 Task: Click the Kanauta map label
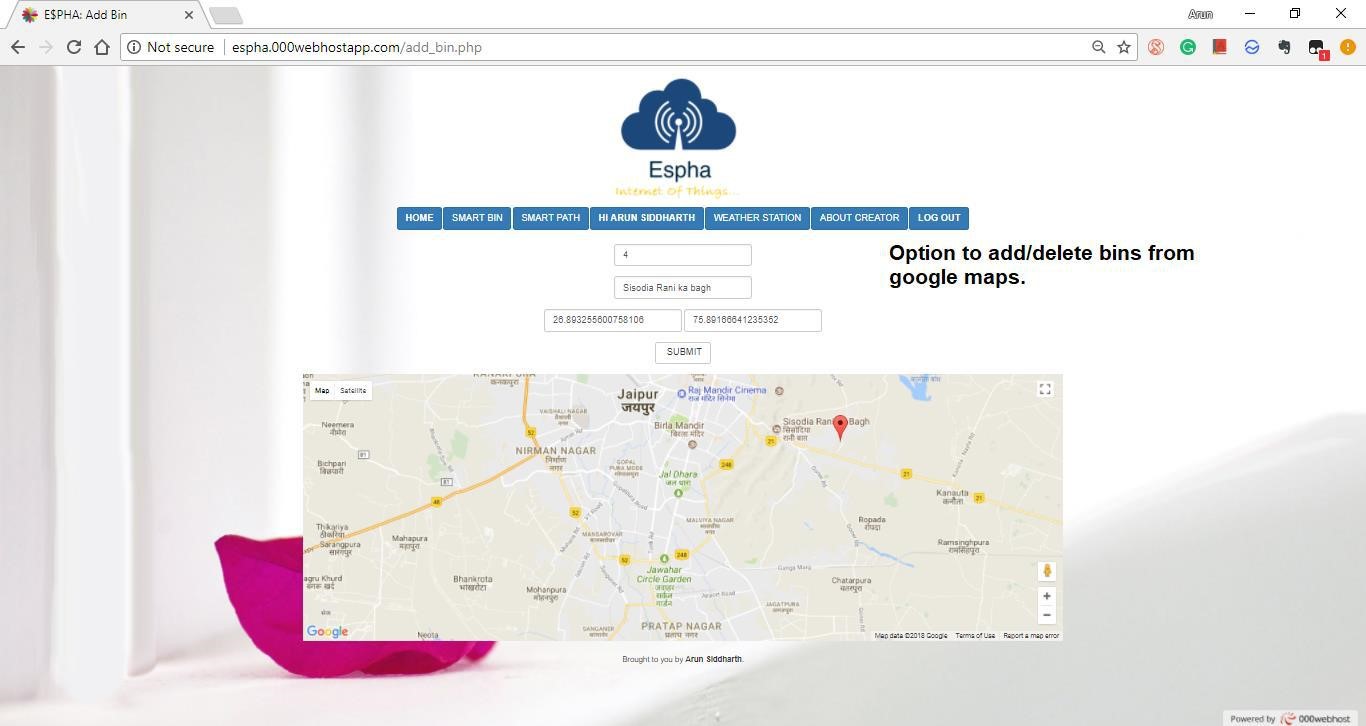952,496
